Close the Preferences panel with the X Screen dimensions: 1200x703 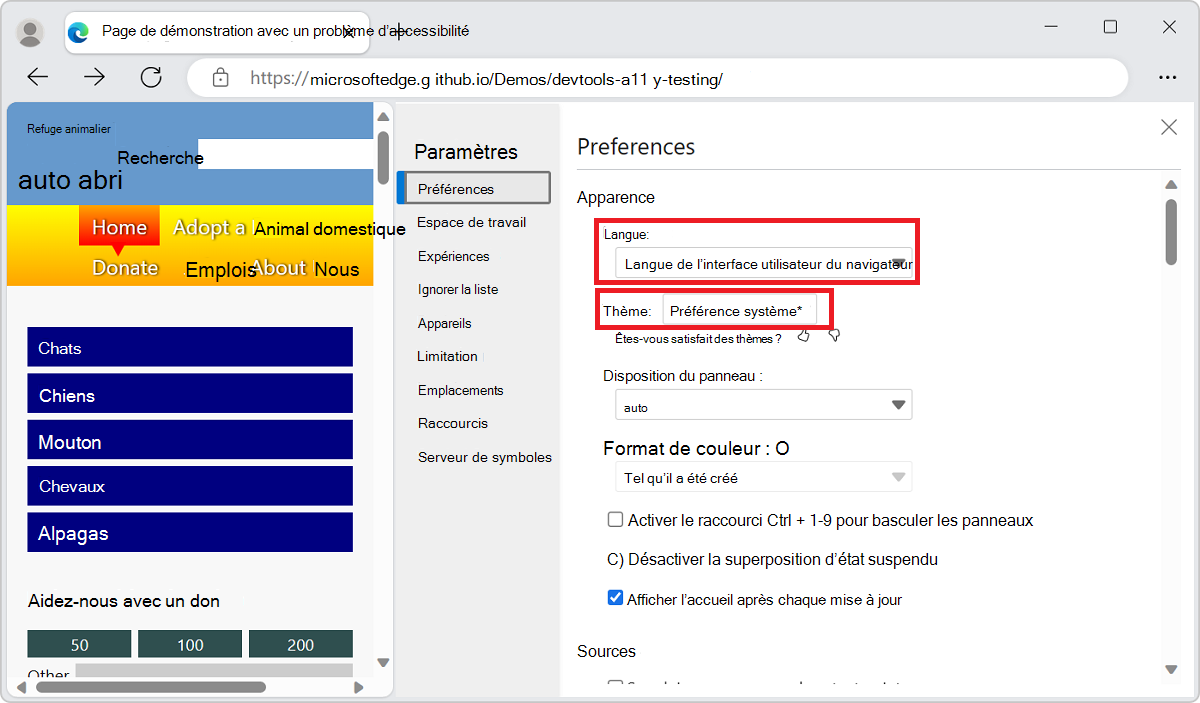(1169, 127)
